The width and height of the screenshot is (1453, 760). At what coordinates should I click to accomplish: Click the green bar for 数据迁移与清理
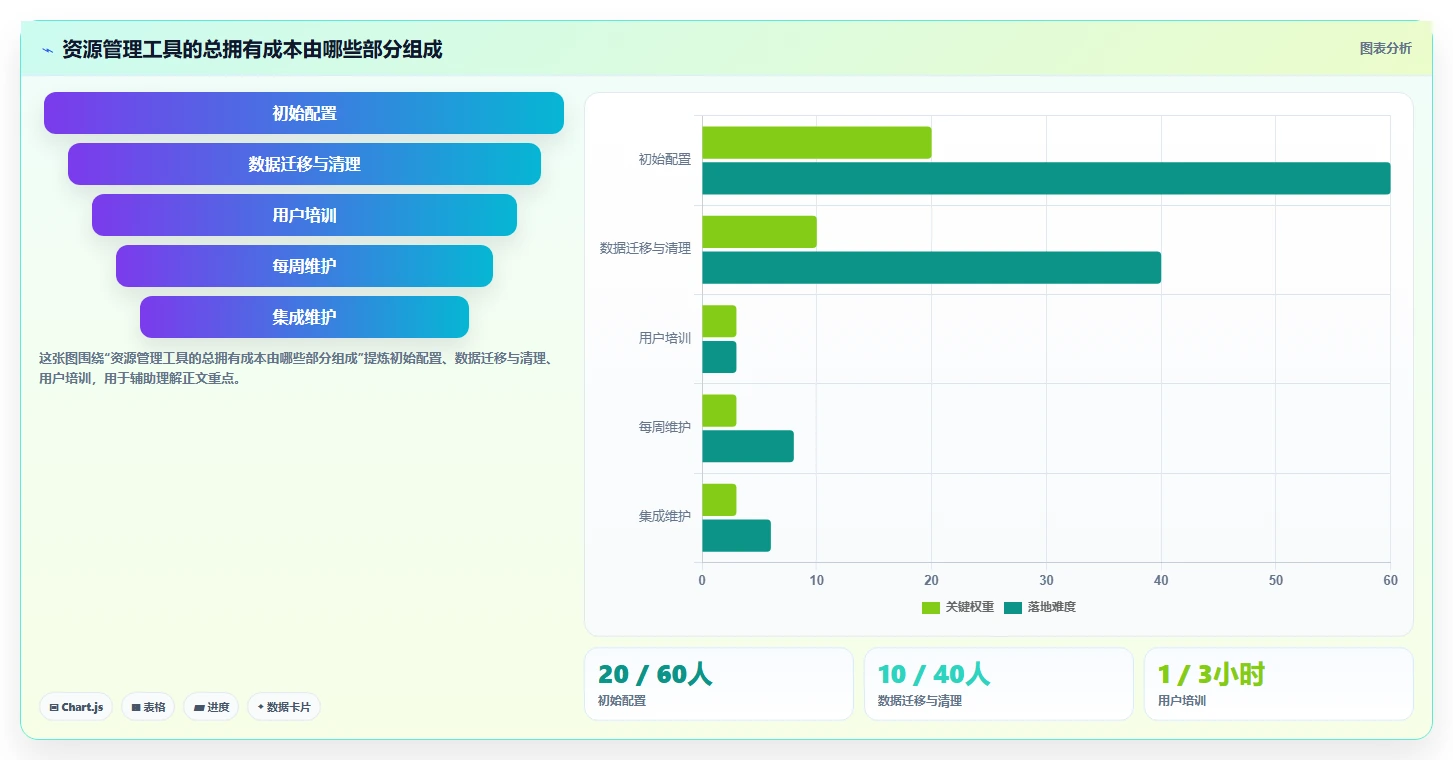click(x=759, y=232)
